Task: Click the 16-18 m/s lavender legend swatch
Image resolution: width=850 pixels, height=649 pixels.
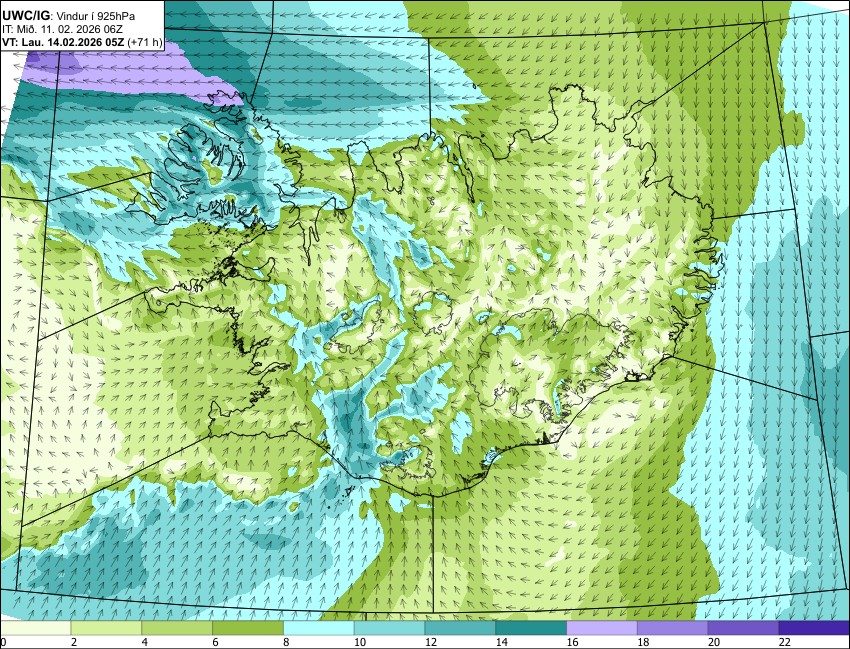Action: (602, 628)
